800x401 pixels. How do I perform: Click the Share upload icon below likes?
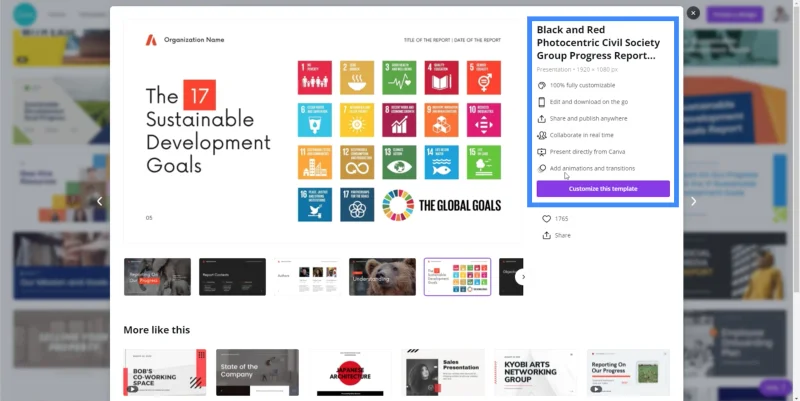[x=546, y=235]
